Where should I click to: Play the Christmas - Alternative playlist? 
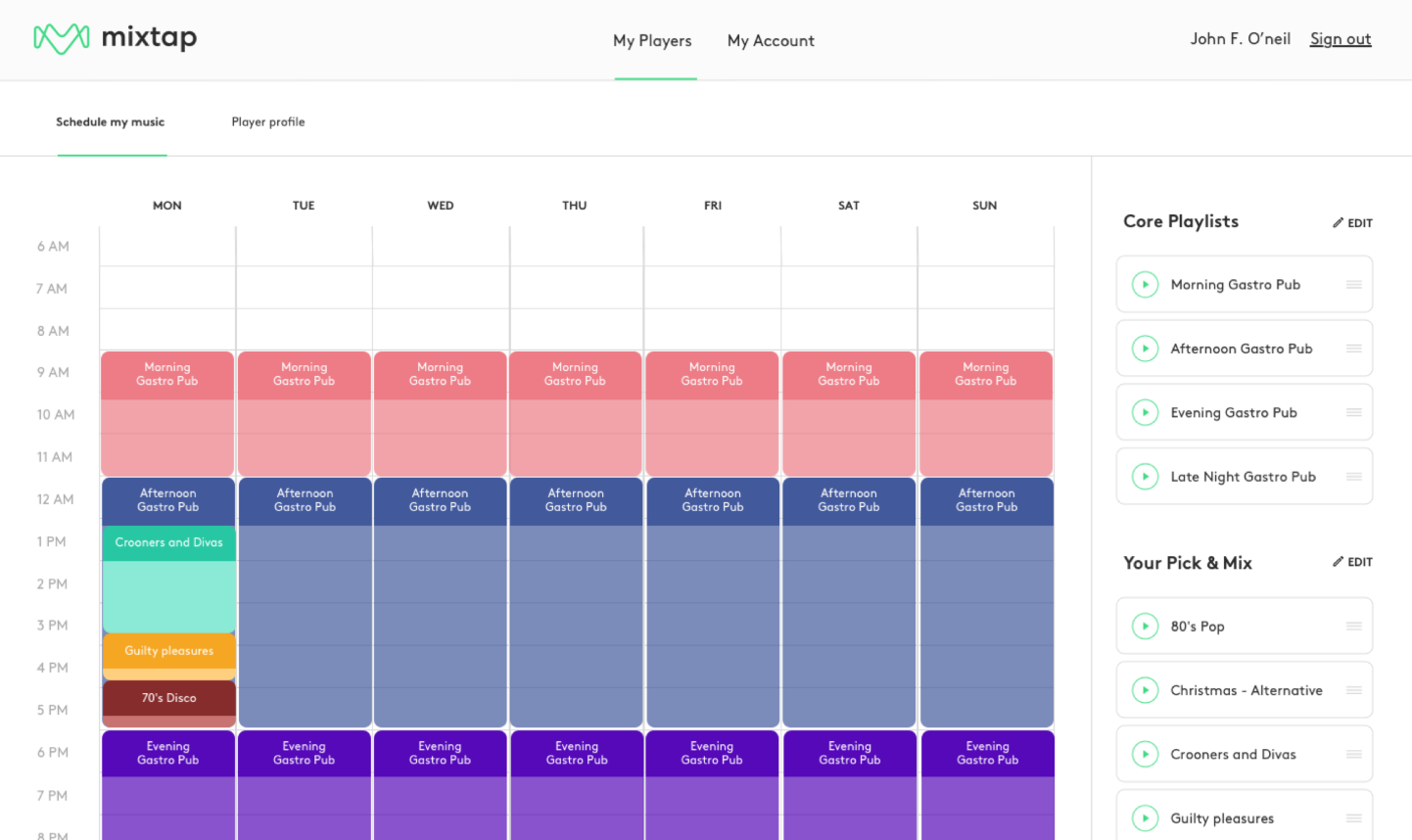(x=1145, y=690)
